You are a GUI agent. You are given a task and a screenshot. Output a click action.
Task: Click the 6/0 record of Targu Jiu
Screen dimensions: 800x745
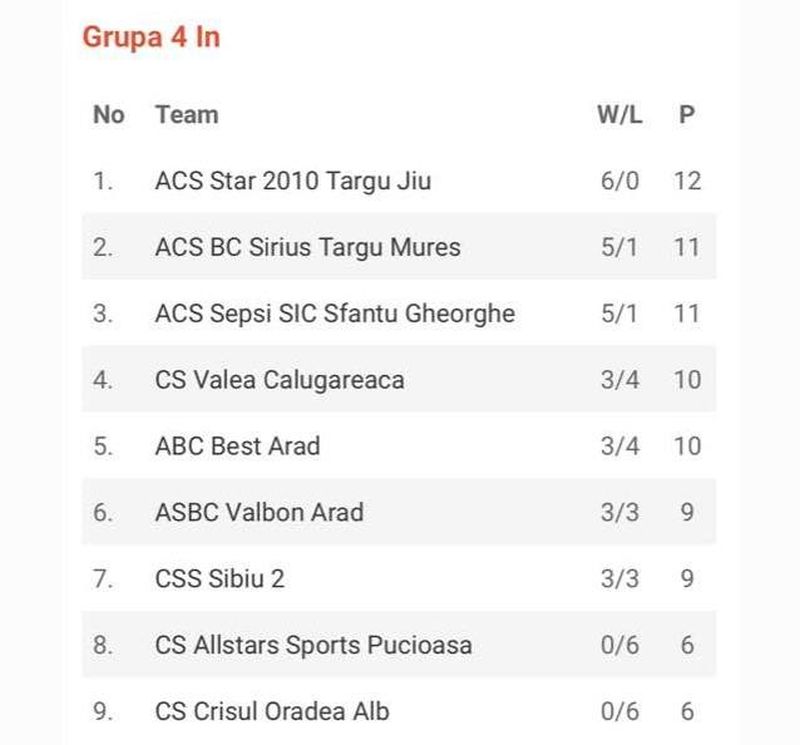coord(619,181)
